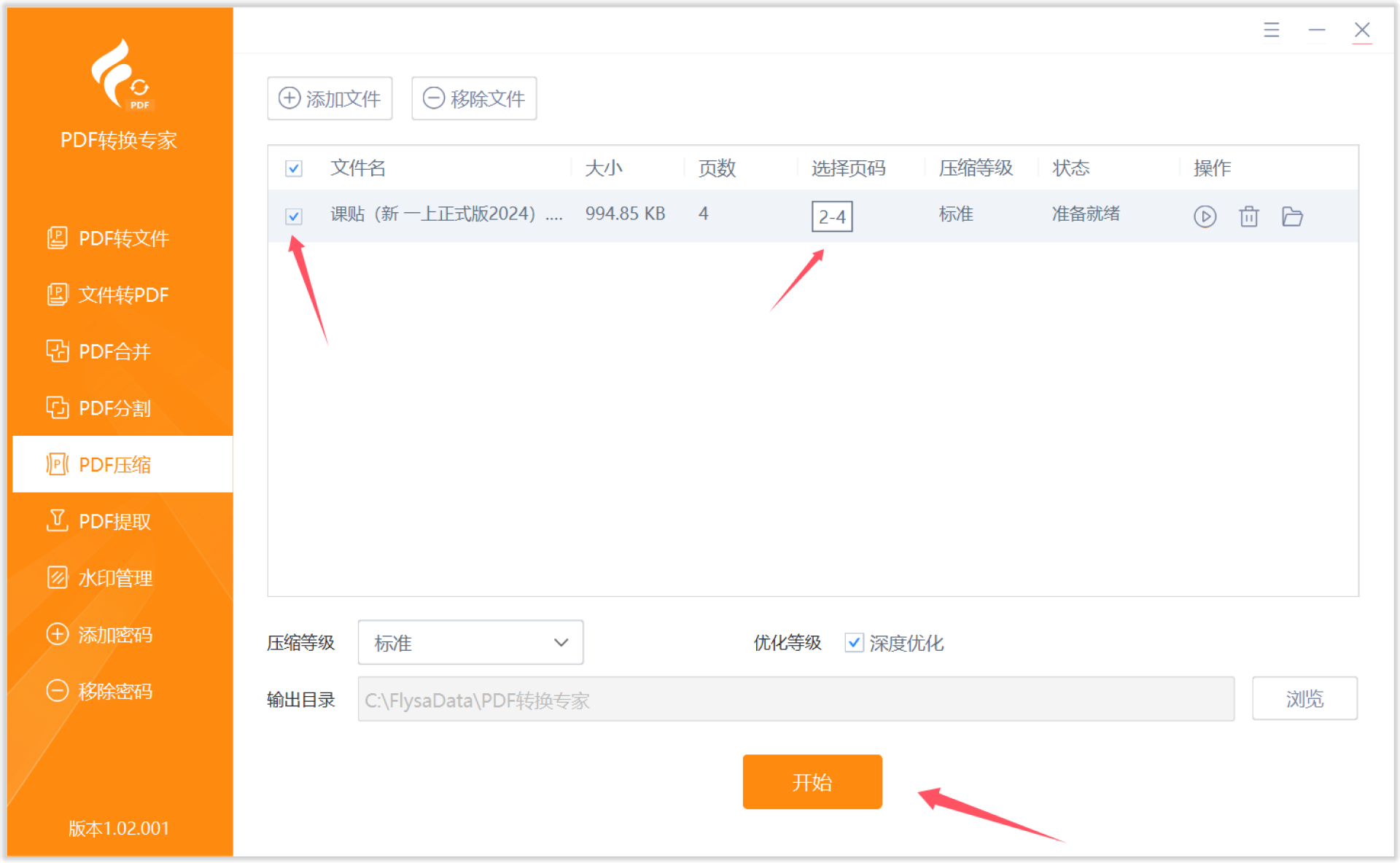Go to the PDF分割 split section

click(x=122, y=408)
